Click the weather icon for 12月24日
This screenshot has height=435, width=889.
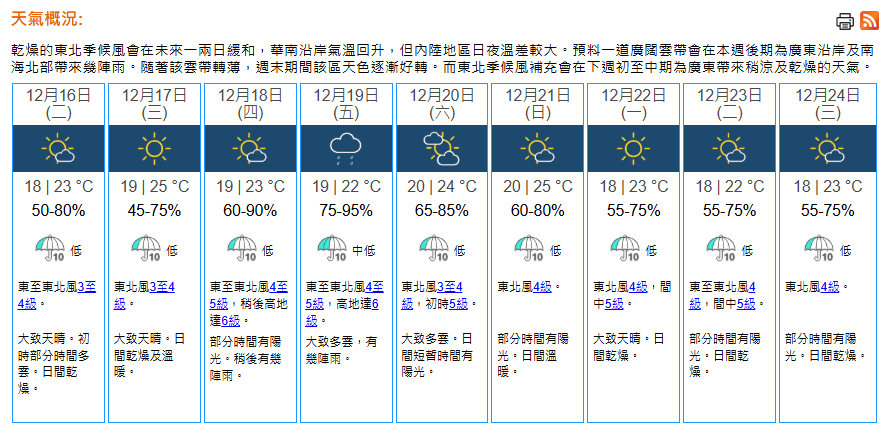(826, 150)
